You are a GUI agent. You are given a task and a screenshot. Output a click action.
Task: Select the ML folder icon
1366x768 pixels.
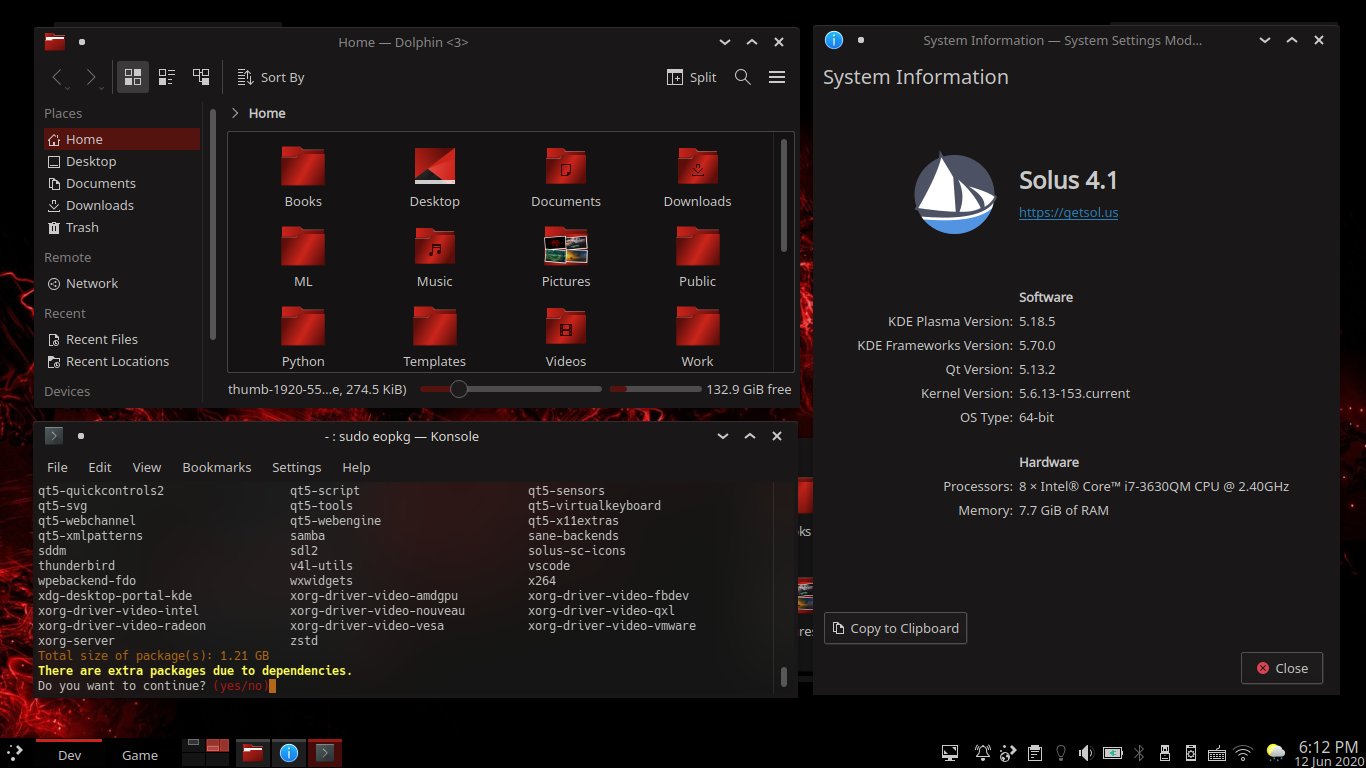[x=303, y=246]
